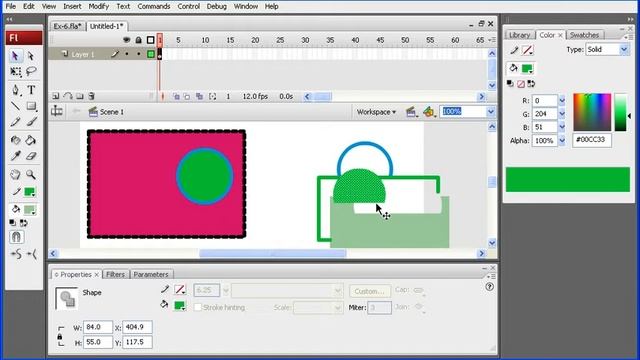The image size is (640, 360).
Task: Open the Edit Scene clapper icon
Action: coord(411,112)
